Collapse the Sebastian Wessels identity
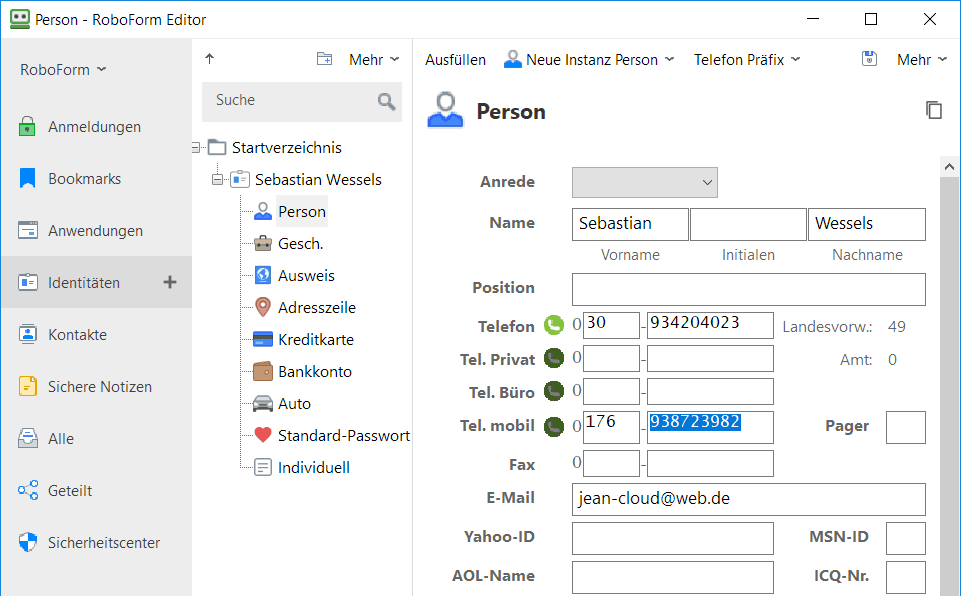The height and width of the screenshot is (596, 961). click(217, 180)
